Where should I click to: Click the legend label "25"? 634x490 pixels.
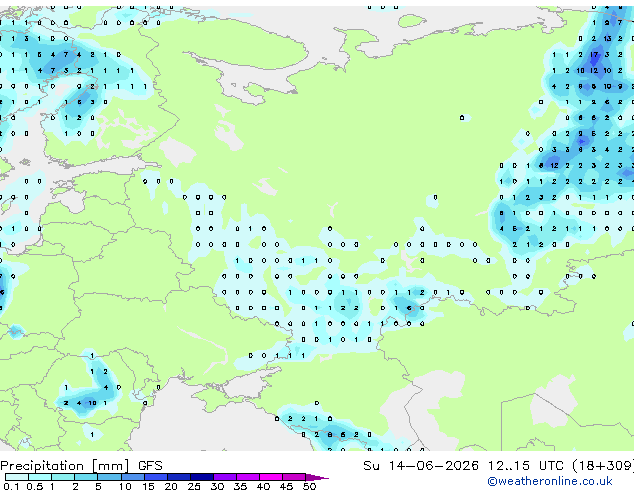[x=194, y=486]
